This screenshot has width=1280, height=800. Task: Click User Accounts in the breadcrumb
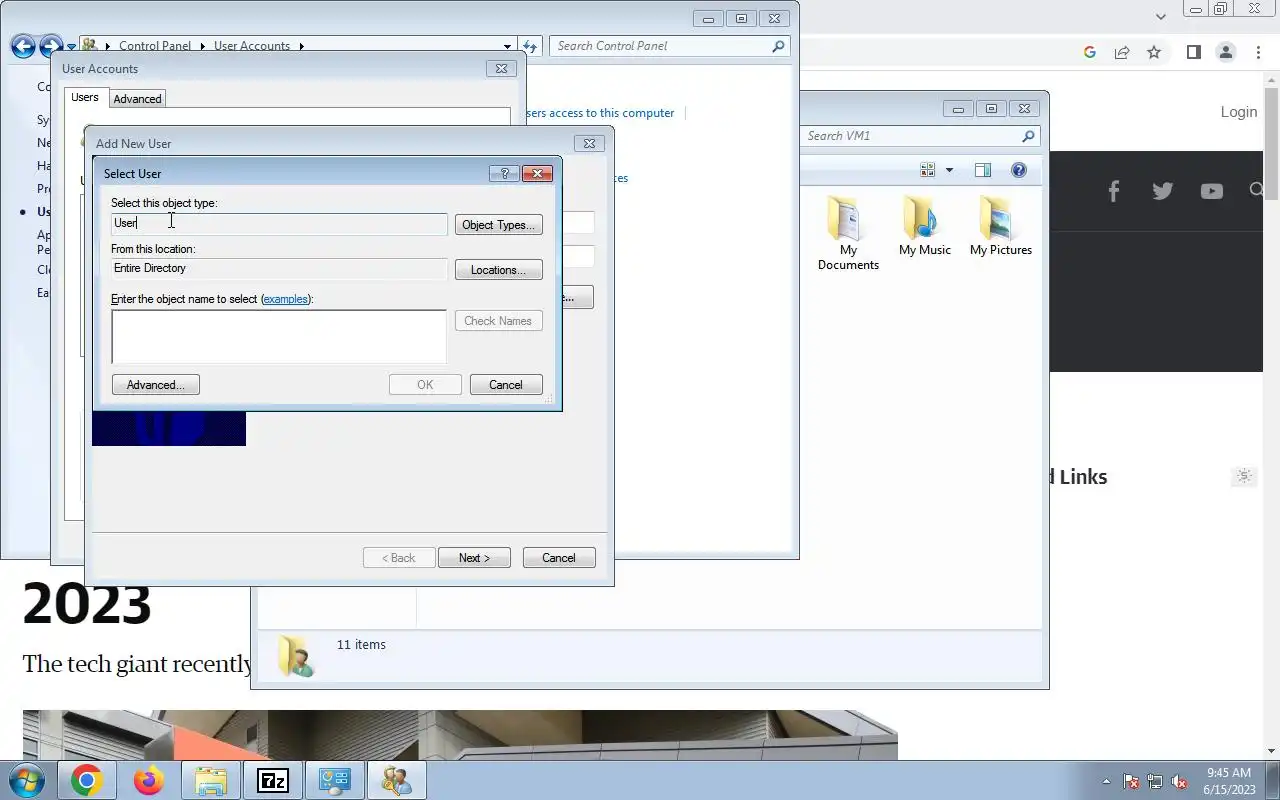(252, 46)
